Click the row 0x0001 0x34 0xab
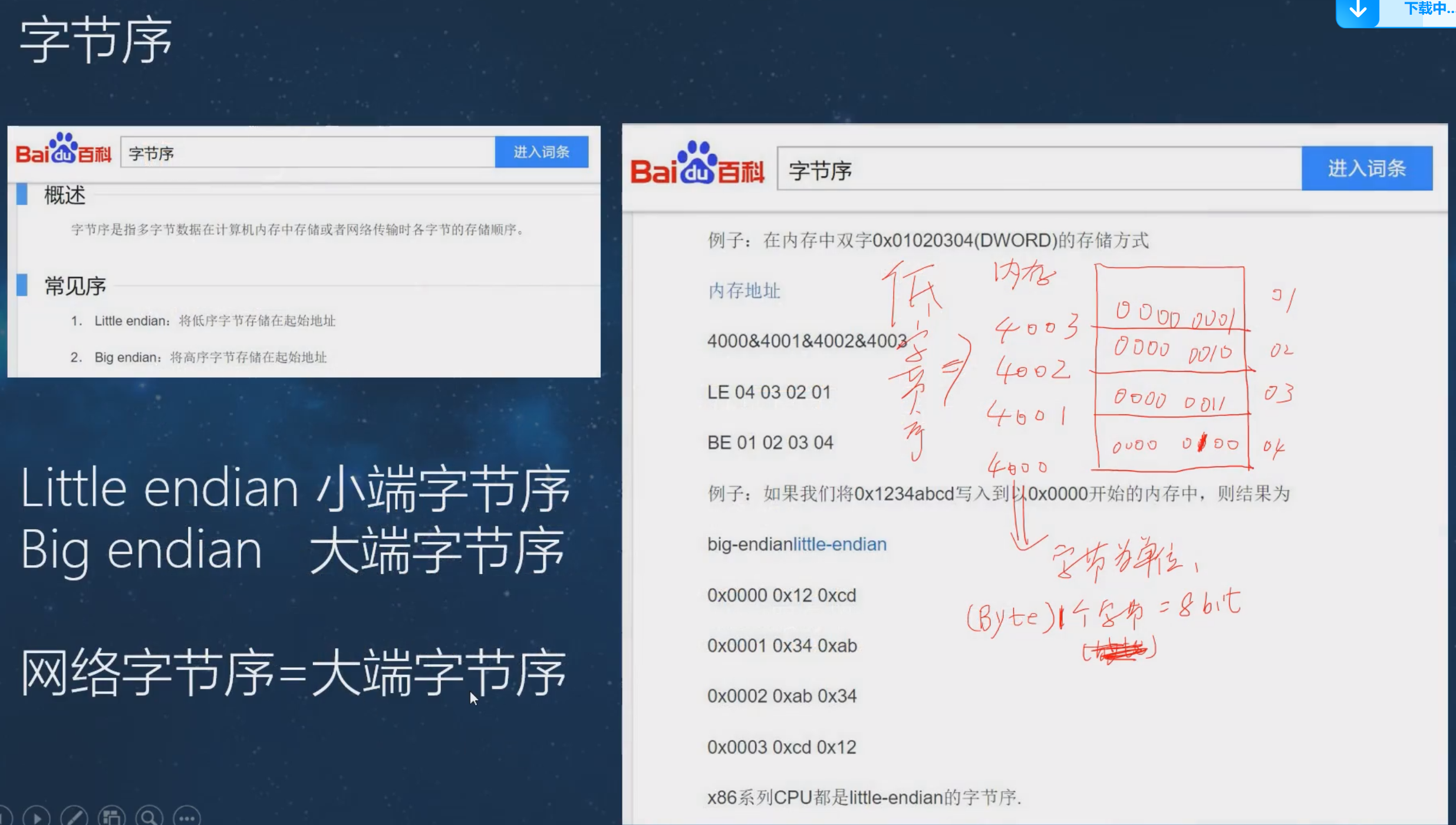 (782, 646)
